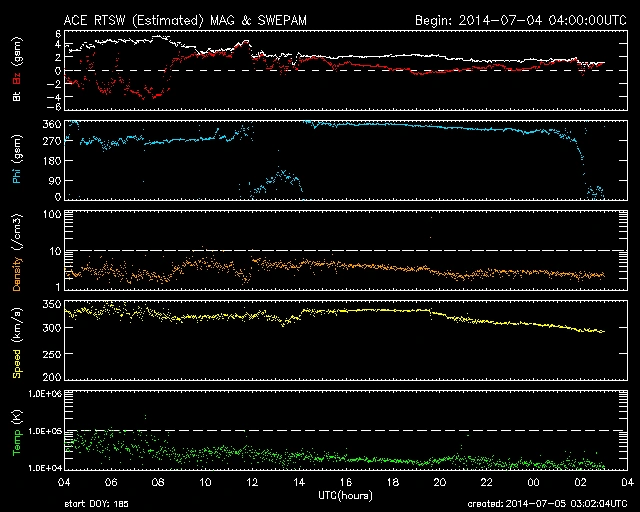Click the '350' tick label on Speed plot
The width and height of the screenshot is (640, 512).
(x=52, y=304)
